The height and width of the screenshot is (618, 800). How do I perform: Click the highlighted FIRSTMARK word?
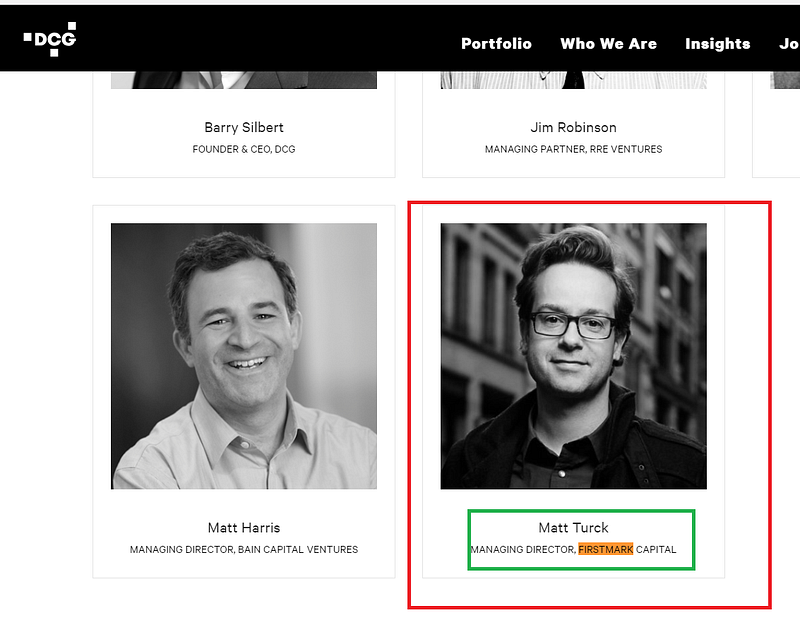click(x=605, y=550)
